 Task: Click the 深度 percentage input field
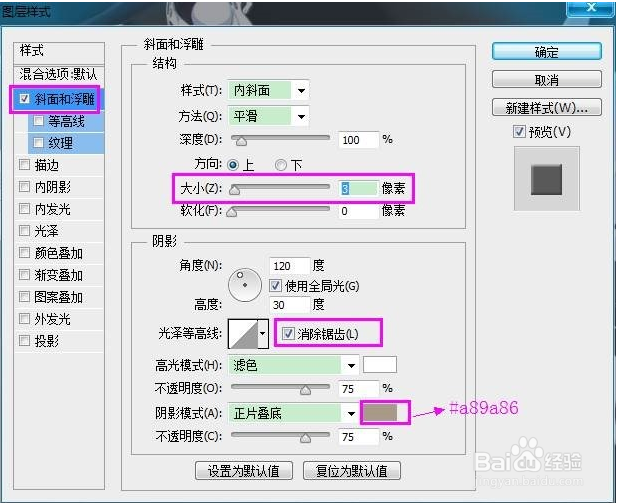click(358, 140)
